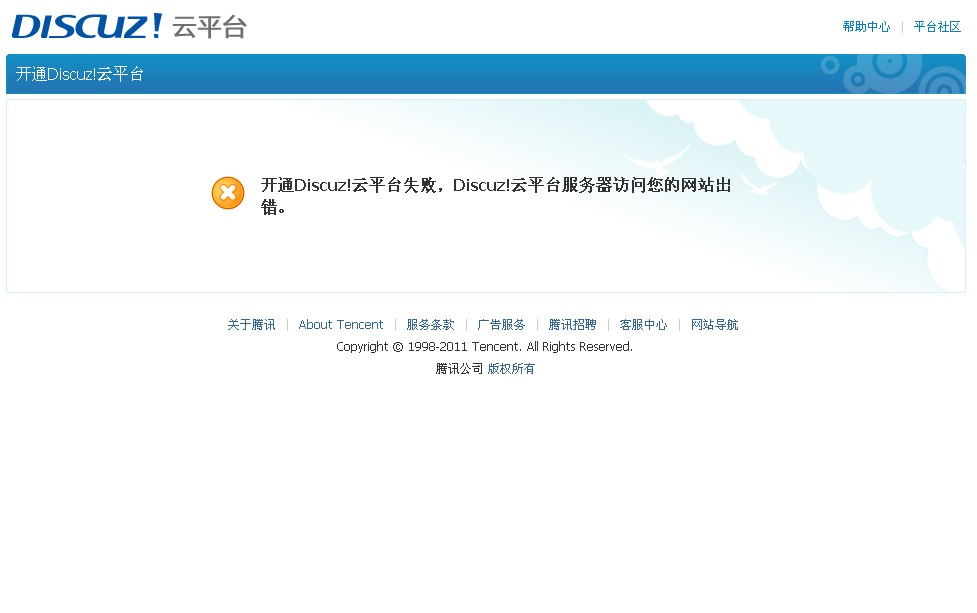This screenshot has height=613, width=977.
Task: Click the 腾讯公司 text in the footer
Action: click(x=459, y=369)
